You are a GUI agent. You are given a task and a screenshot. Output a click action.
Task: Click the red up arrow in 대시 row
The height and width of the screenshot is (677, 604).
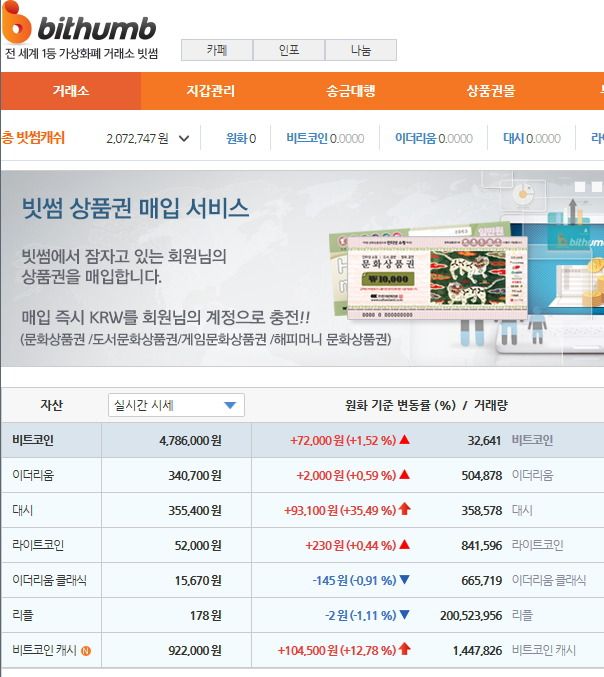(x=405, y=509)
